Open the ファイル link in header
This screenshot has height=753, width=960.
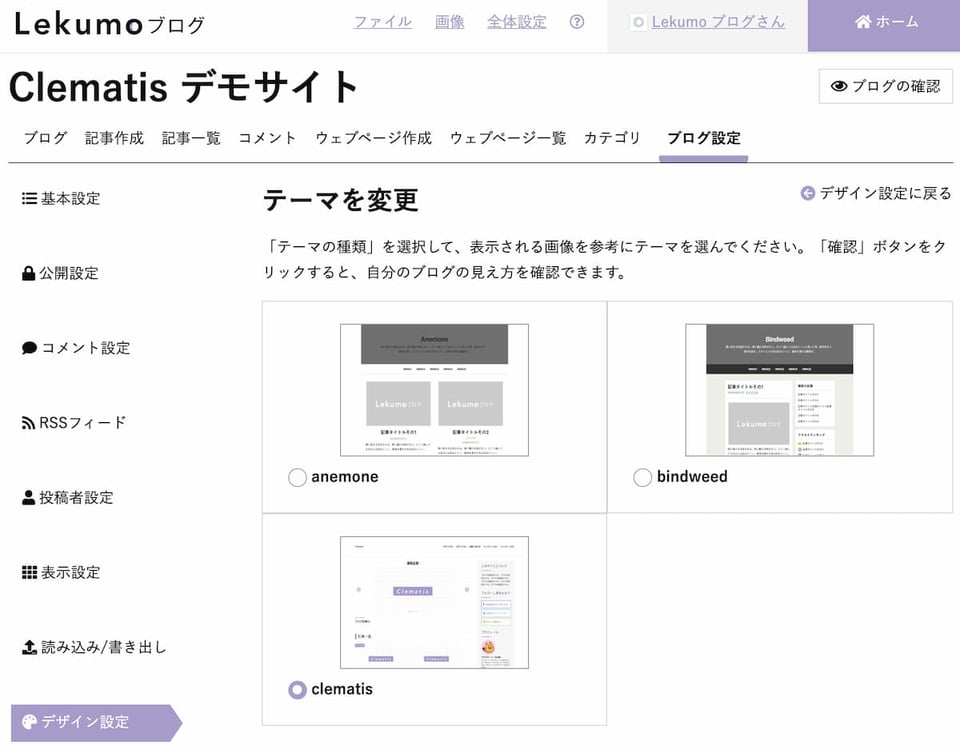(383, 22)
